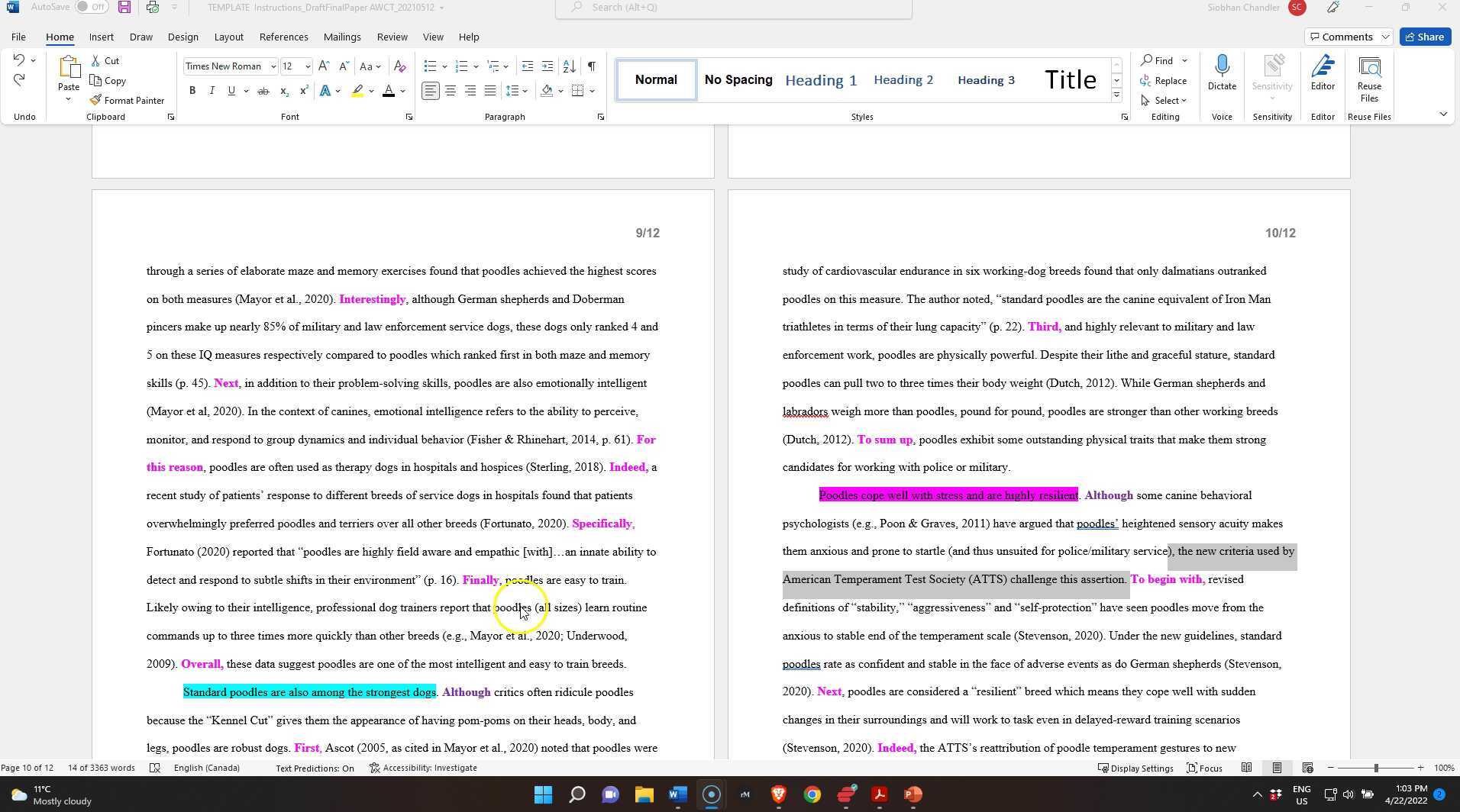Decrease paragraph indent
This screenshot has width=1460, height=812.
[x=527, y=66]
